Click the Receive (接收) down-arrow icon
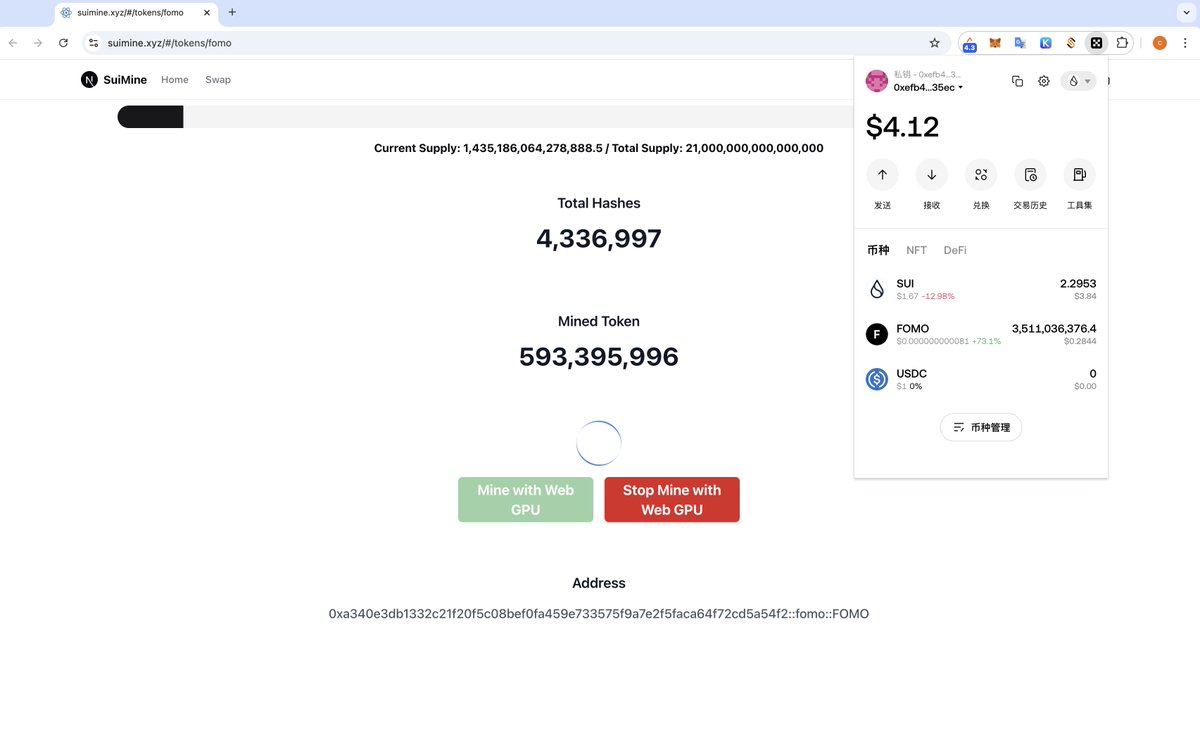1200x743 pixels. [931, 175]
